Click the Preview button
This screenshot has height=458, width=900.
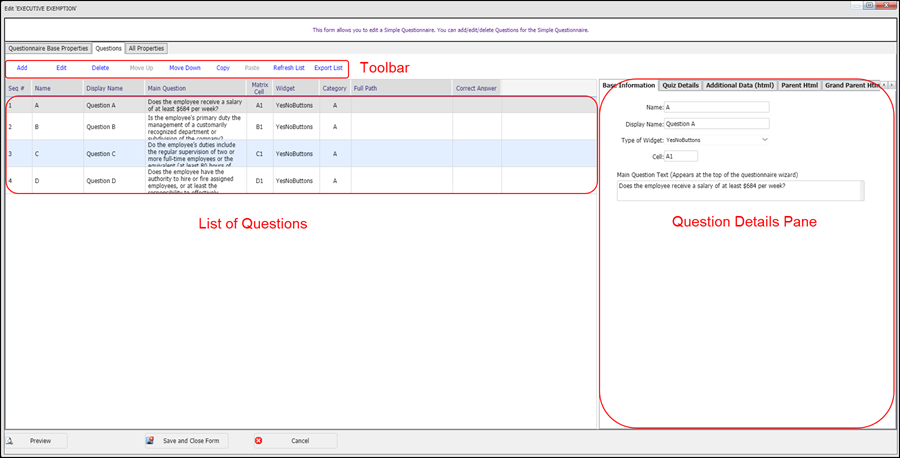36,441
